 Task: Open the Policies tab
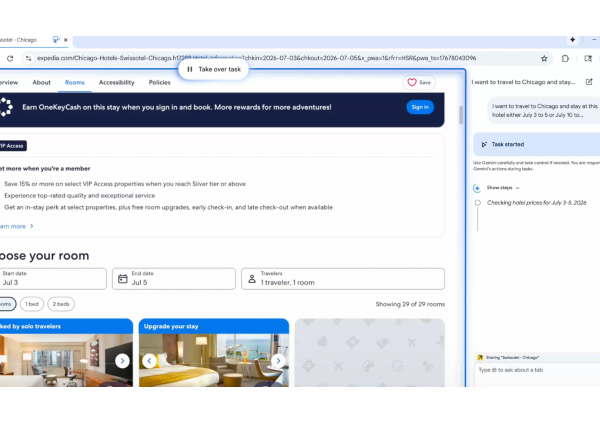tap(160, 82)
